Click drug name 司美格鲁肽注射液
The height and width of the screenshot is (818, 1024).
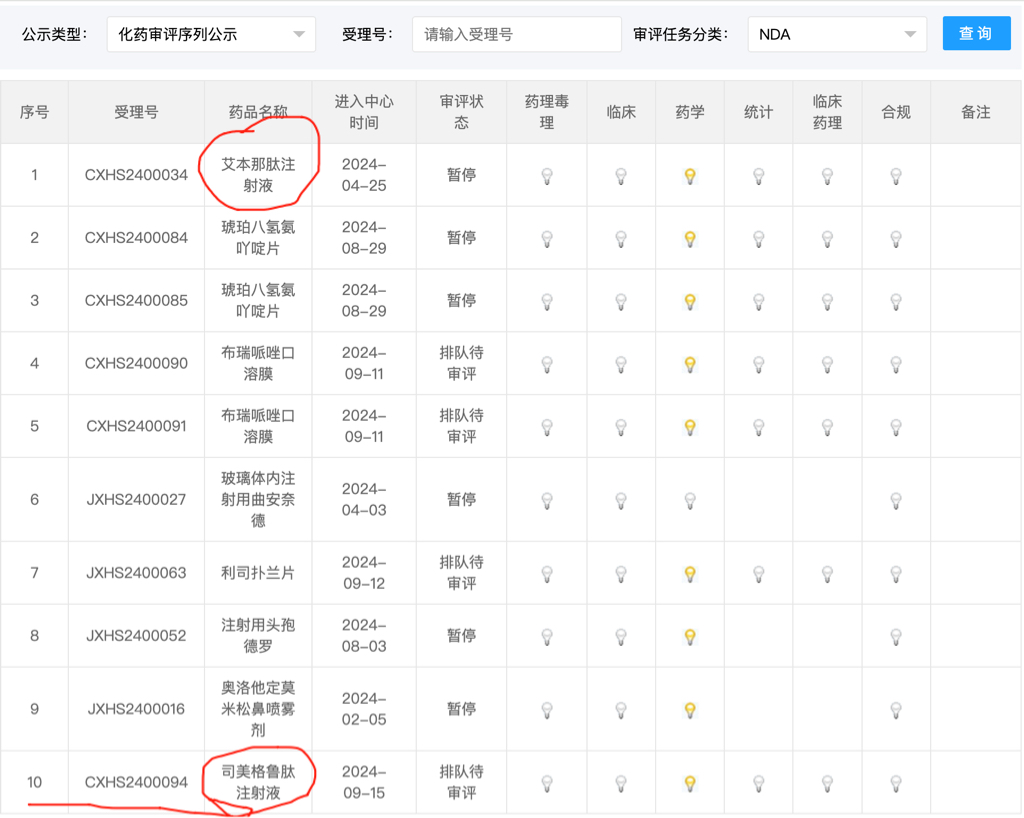pos(258,782)
